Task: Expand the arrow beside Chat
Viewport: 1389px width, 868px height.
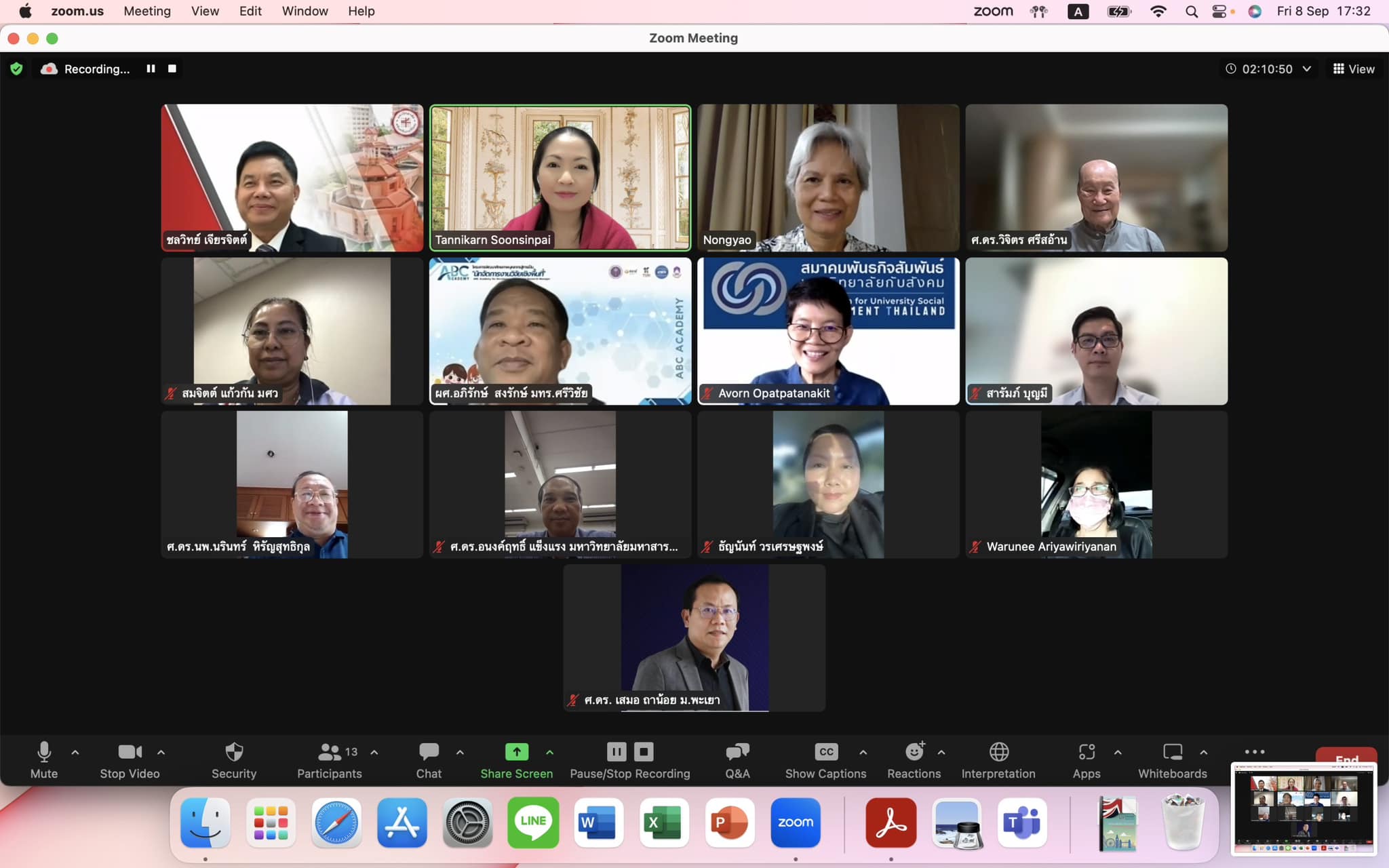Action: 460,752
